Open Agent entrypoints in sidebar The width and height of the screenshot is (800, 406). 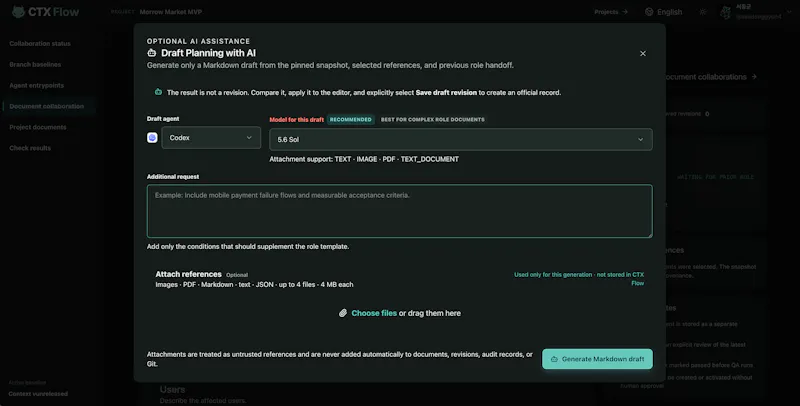coord(36,85)
